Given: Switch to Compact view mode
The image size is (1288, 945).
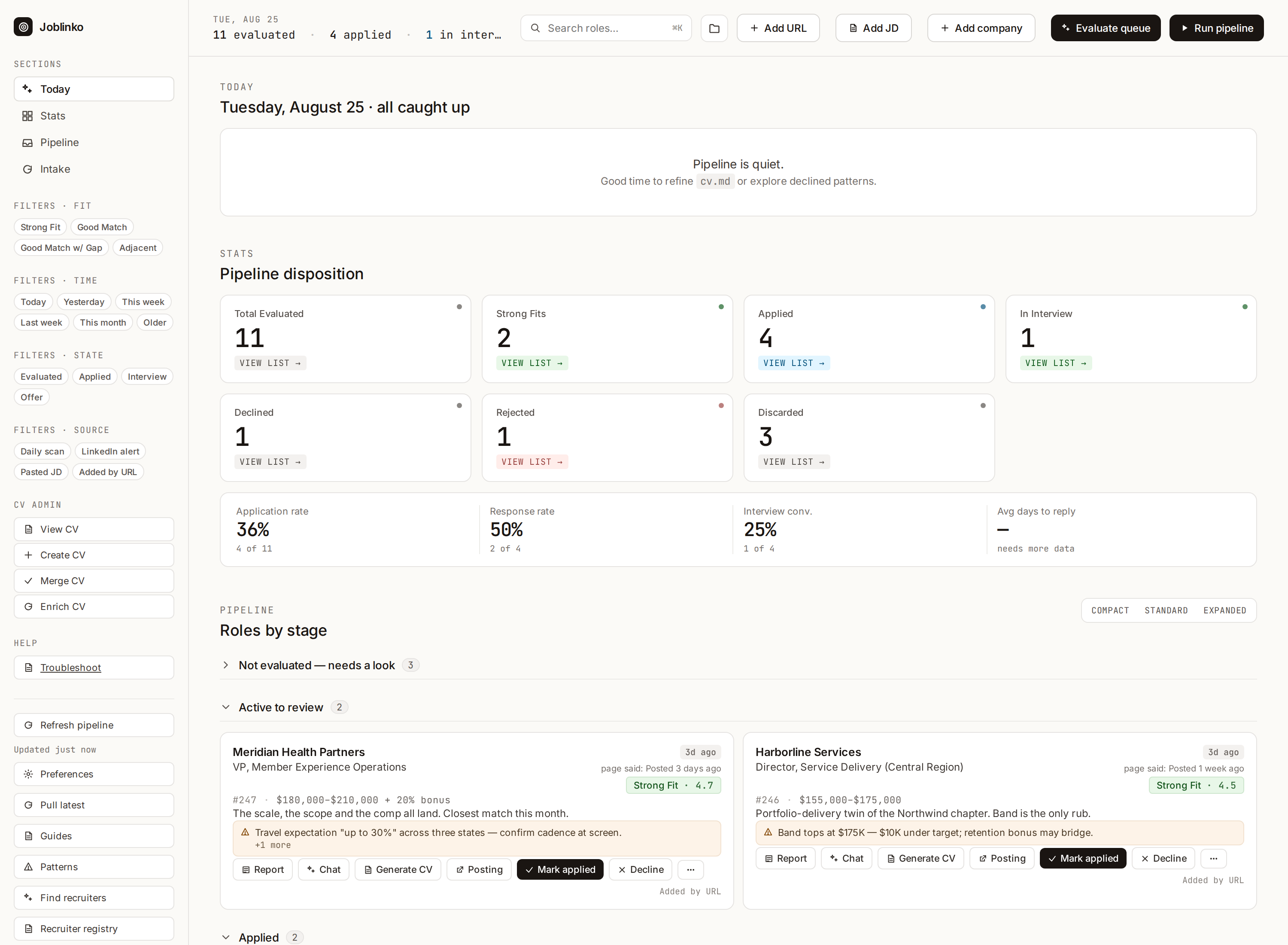Looking at the screenshot, I should pos(1110,610).
